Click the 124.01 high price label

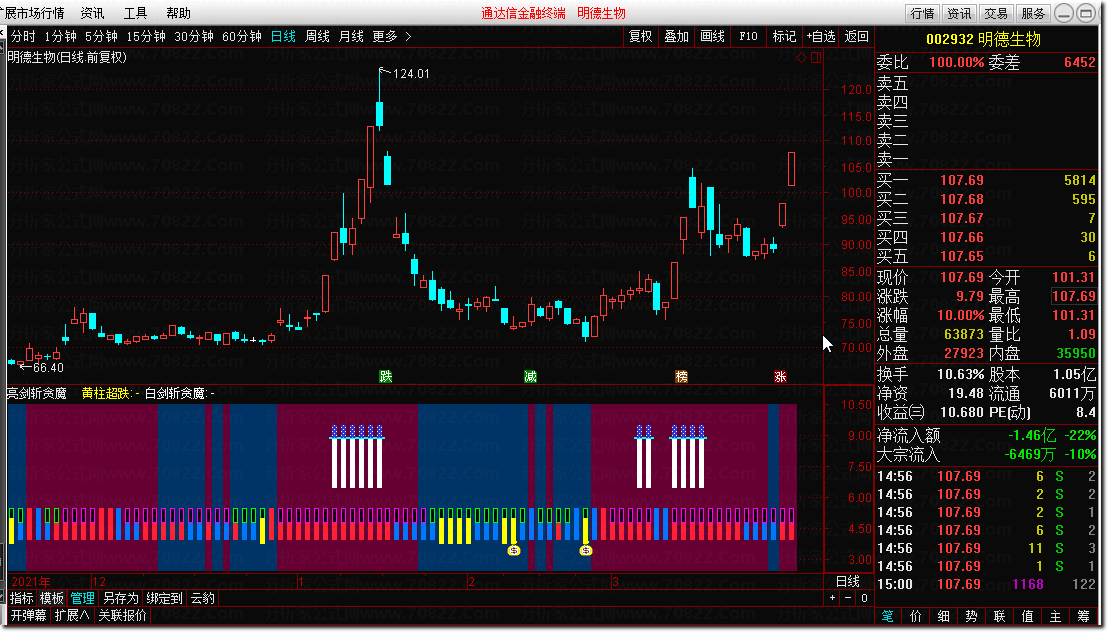coord(411,74)
